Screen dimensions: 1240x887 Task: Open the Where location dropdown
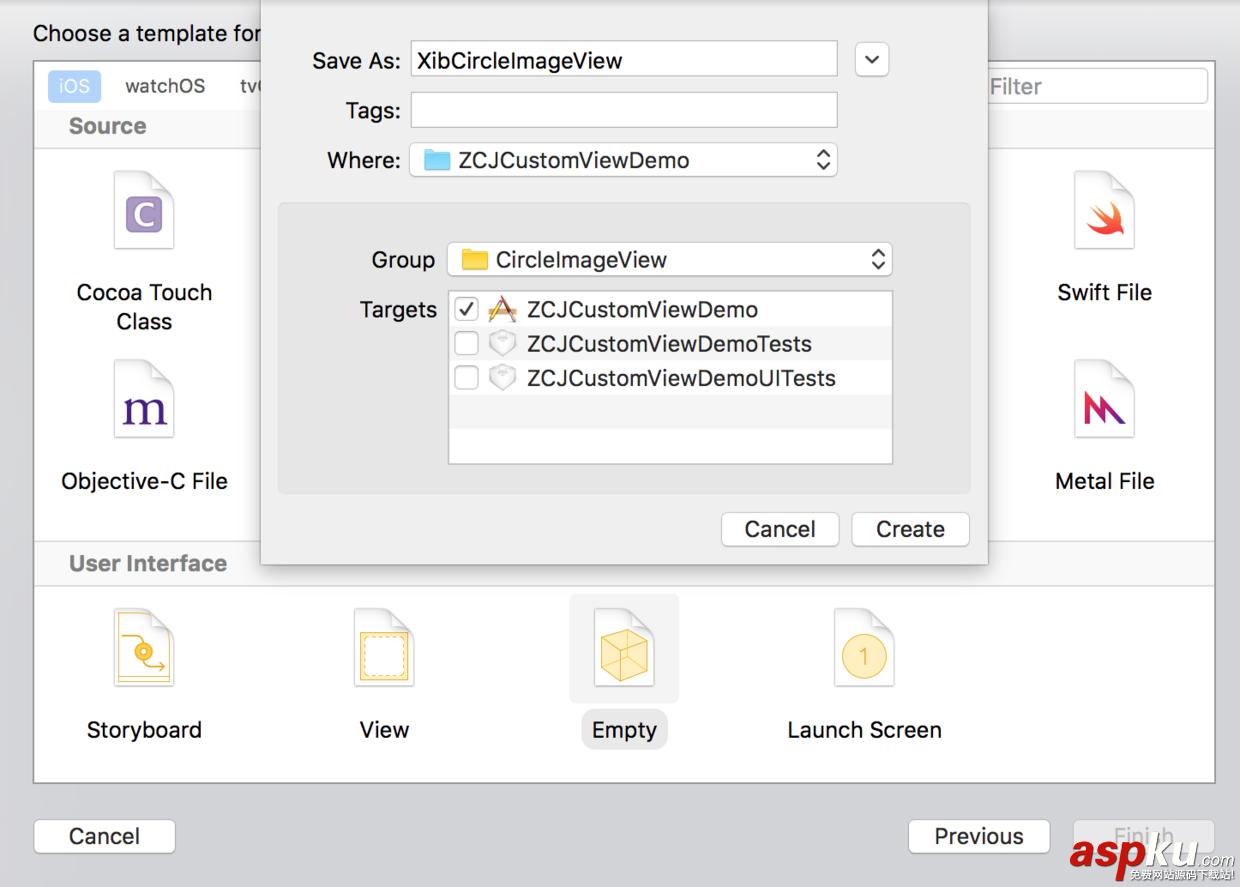pos(622,160)
